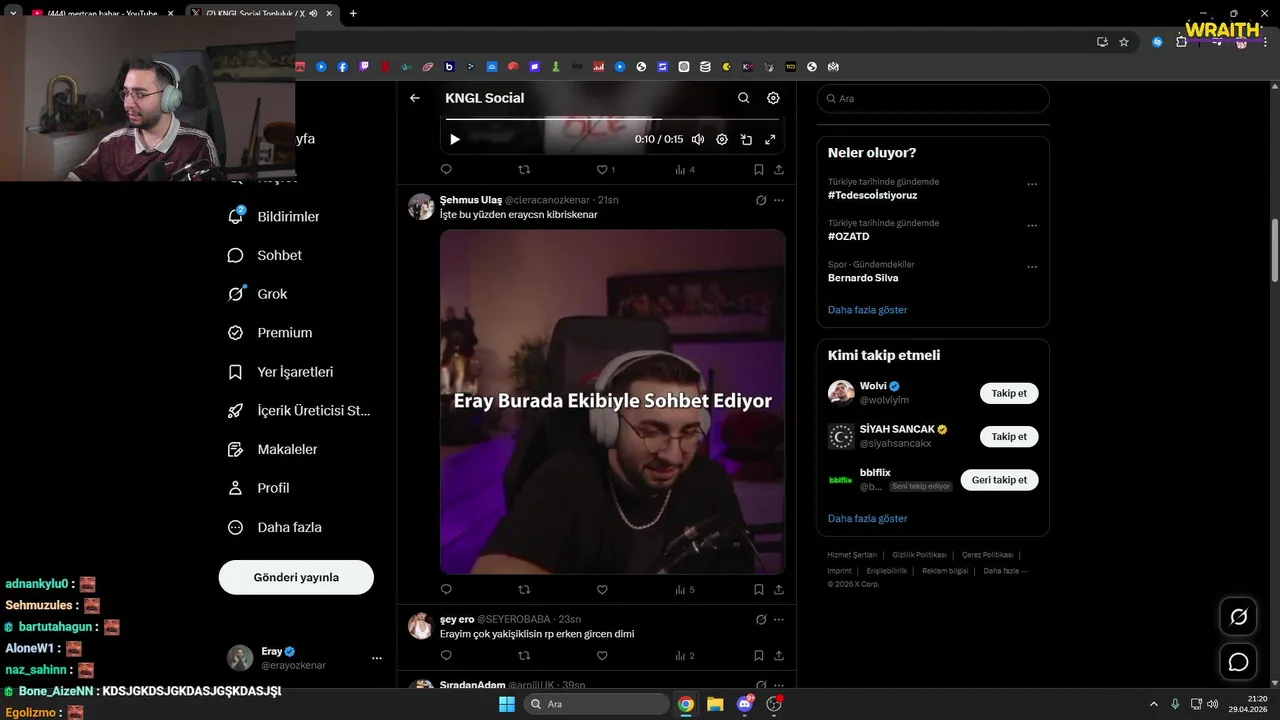Go to Profil page

click(x=259, y=488)
